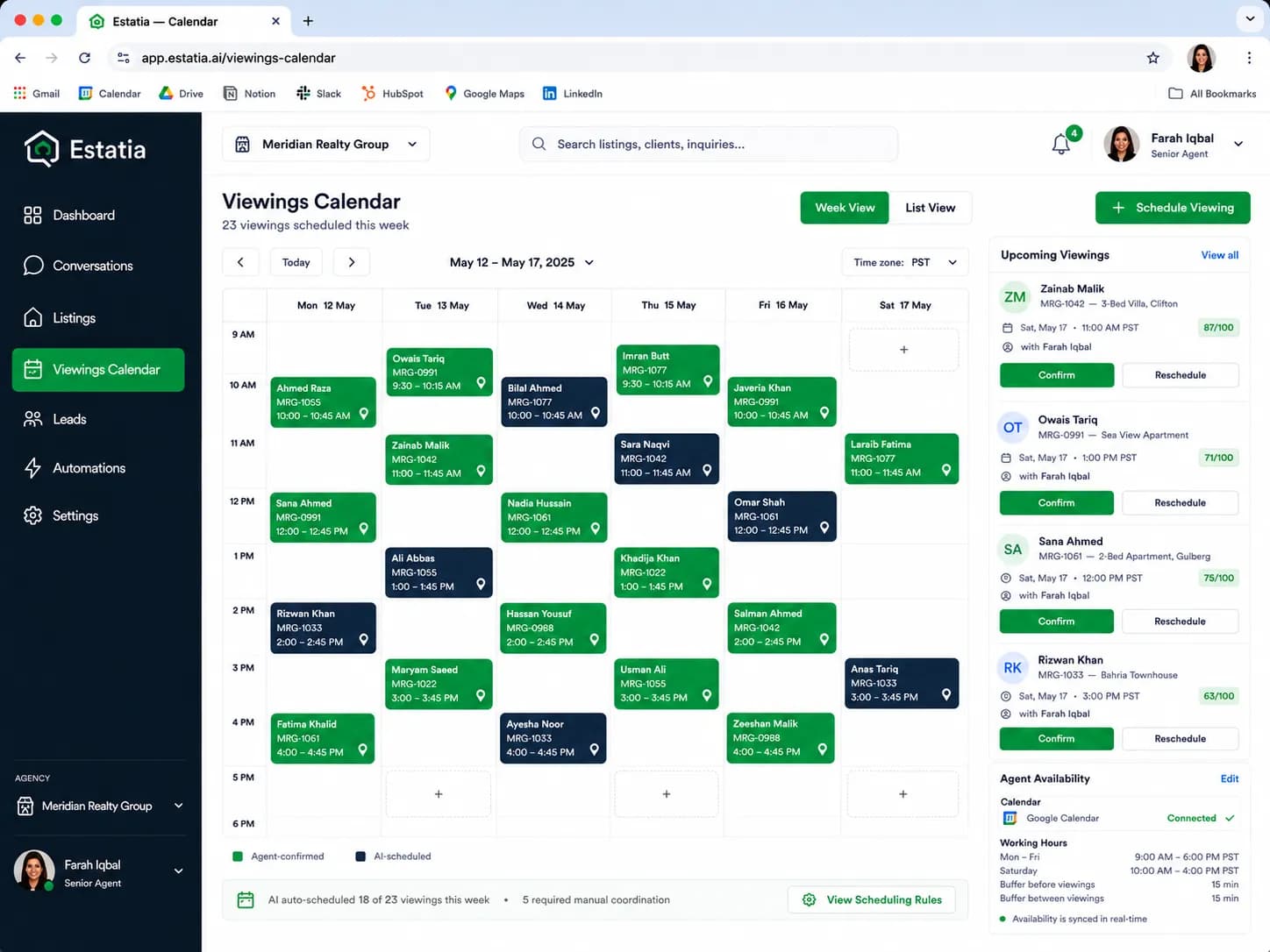Expand Farah Iqbal profile menu in header
Screen dimensions: 1270x952
point(1238,144)
